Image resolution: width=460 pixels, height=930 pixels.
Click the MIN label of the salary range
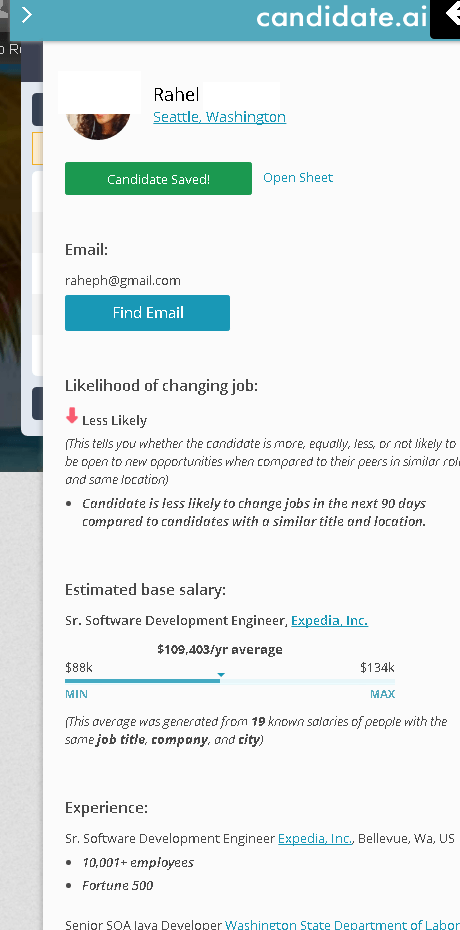point(76,694)
